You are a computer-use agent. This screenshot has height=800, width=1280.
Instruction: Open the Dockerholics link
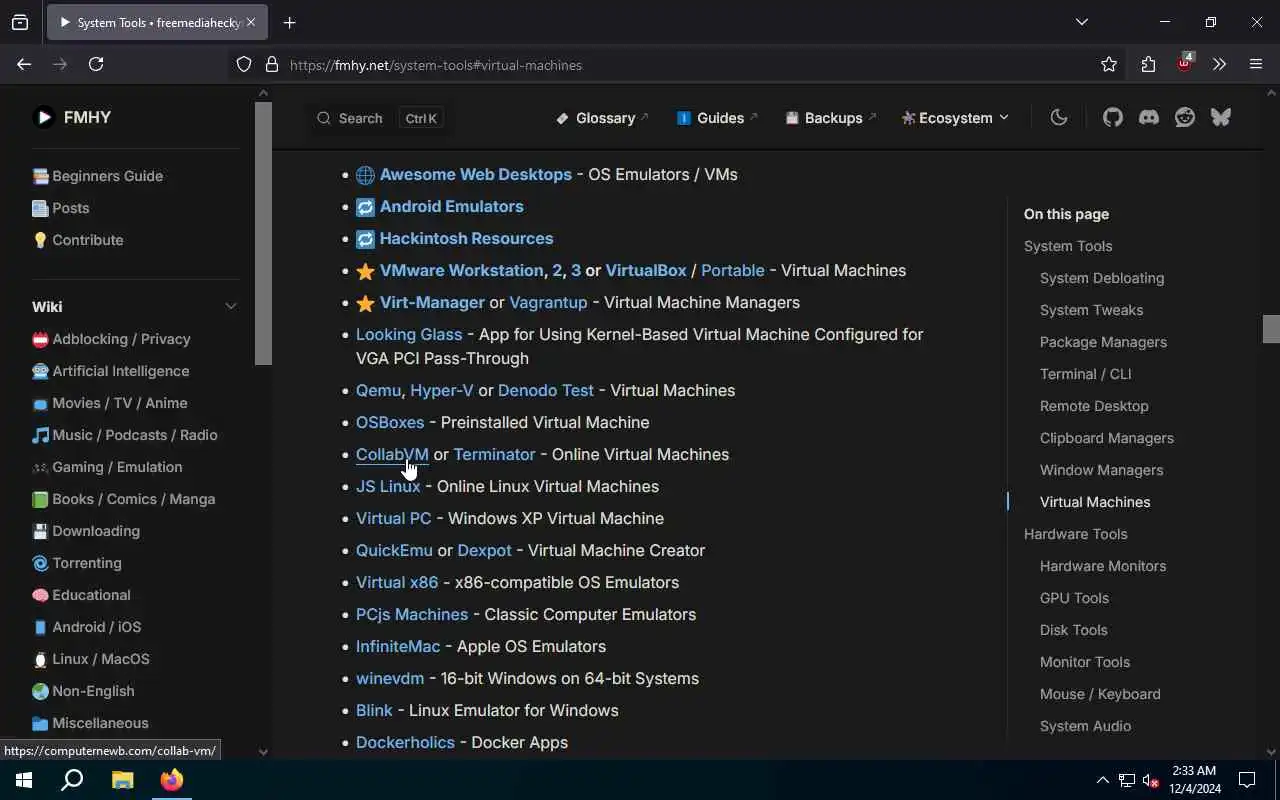click(405, 742)
